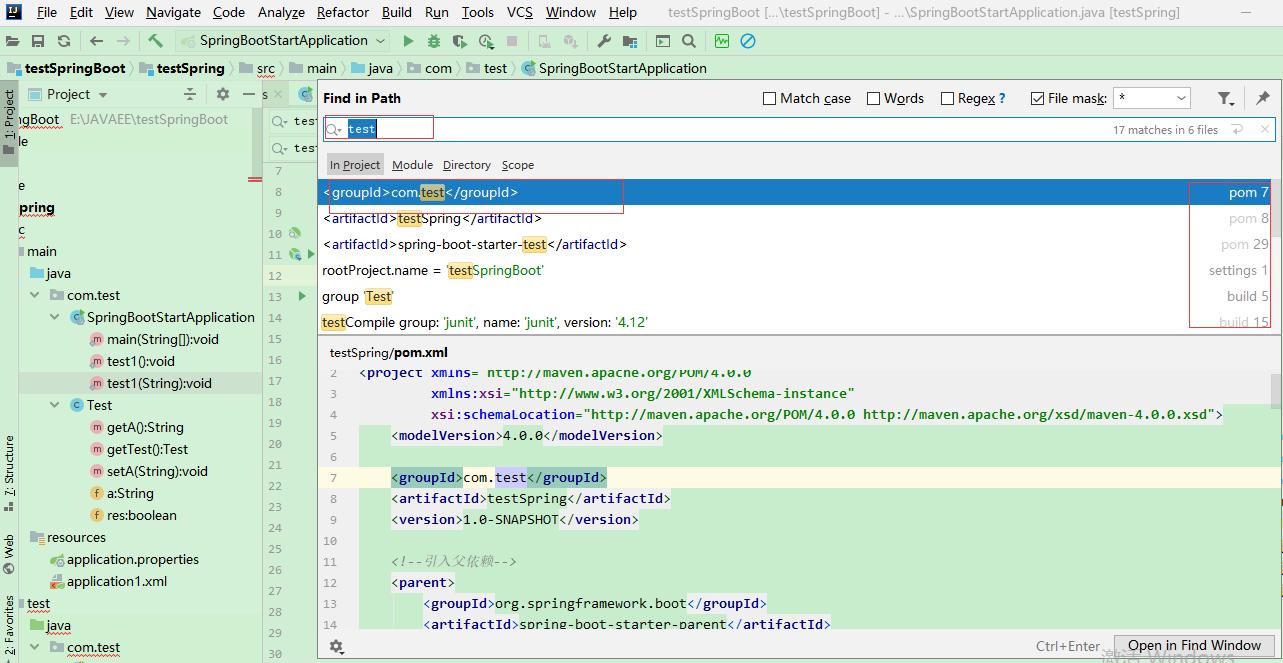Collapse all in Project panel
The width and height of the screenshot is (1283, 663).
[x=190, y=94]
